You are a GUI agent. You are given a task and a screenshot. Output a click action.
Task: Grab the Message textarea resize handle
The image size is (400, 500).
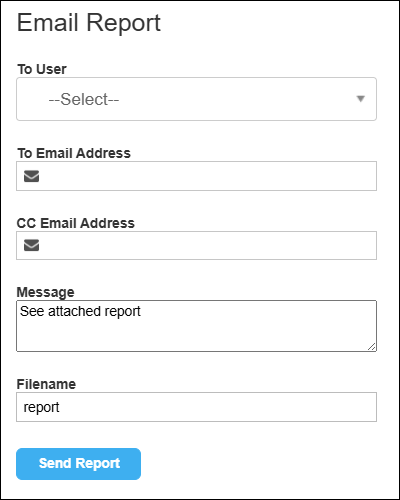(372, 347)
